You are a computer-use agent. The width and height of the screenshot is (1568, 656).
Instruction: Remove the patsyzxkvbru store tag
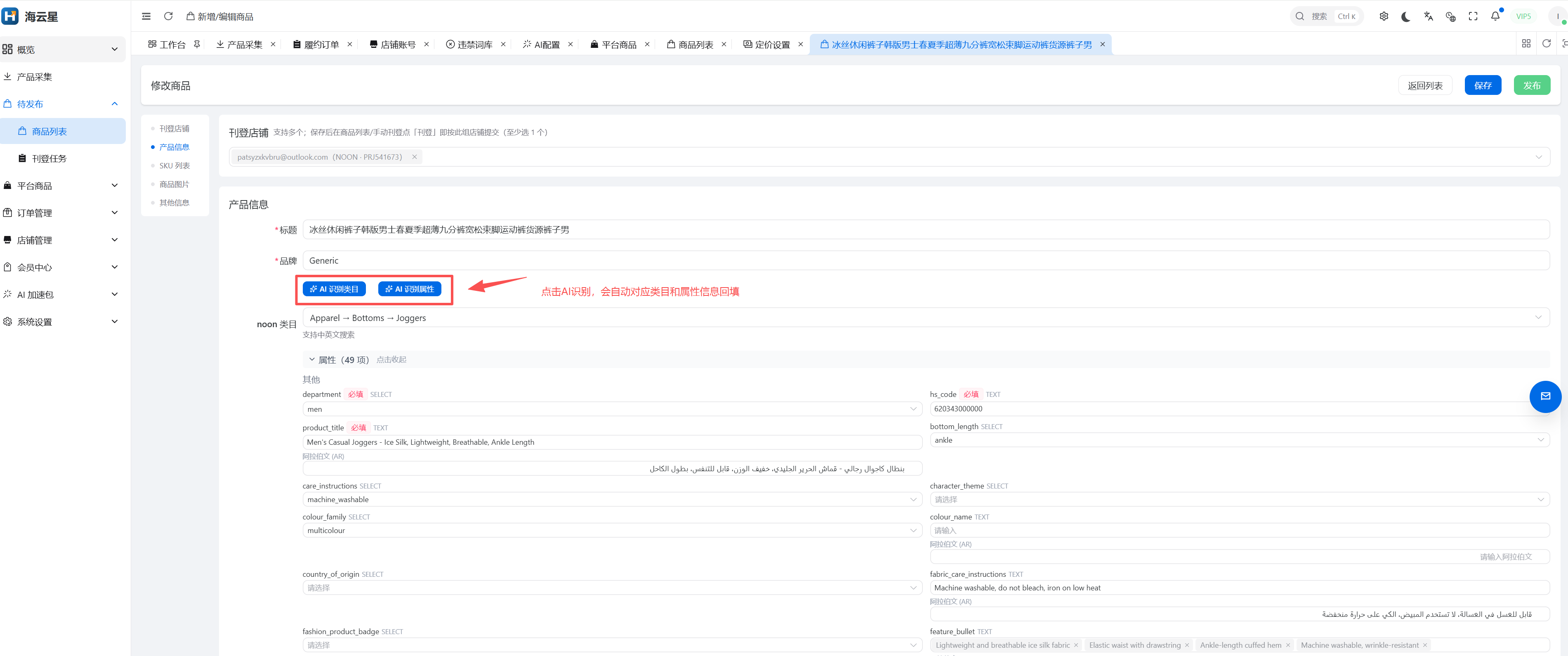click(415, 157)
